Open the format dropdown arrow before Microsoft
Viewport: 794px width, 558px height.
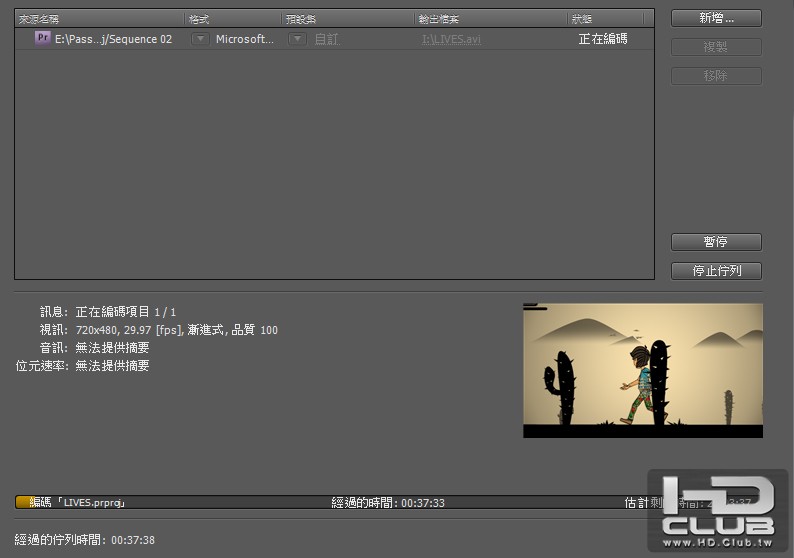click(x=200, y=39)
